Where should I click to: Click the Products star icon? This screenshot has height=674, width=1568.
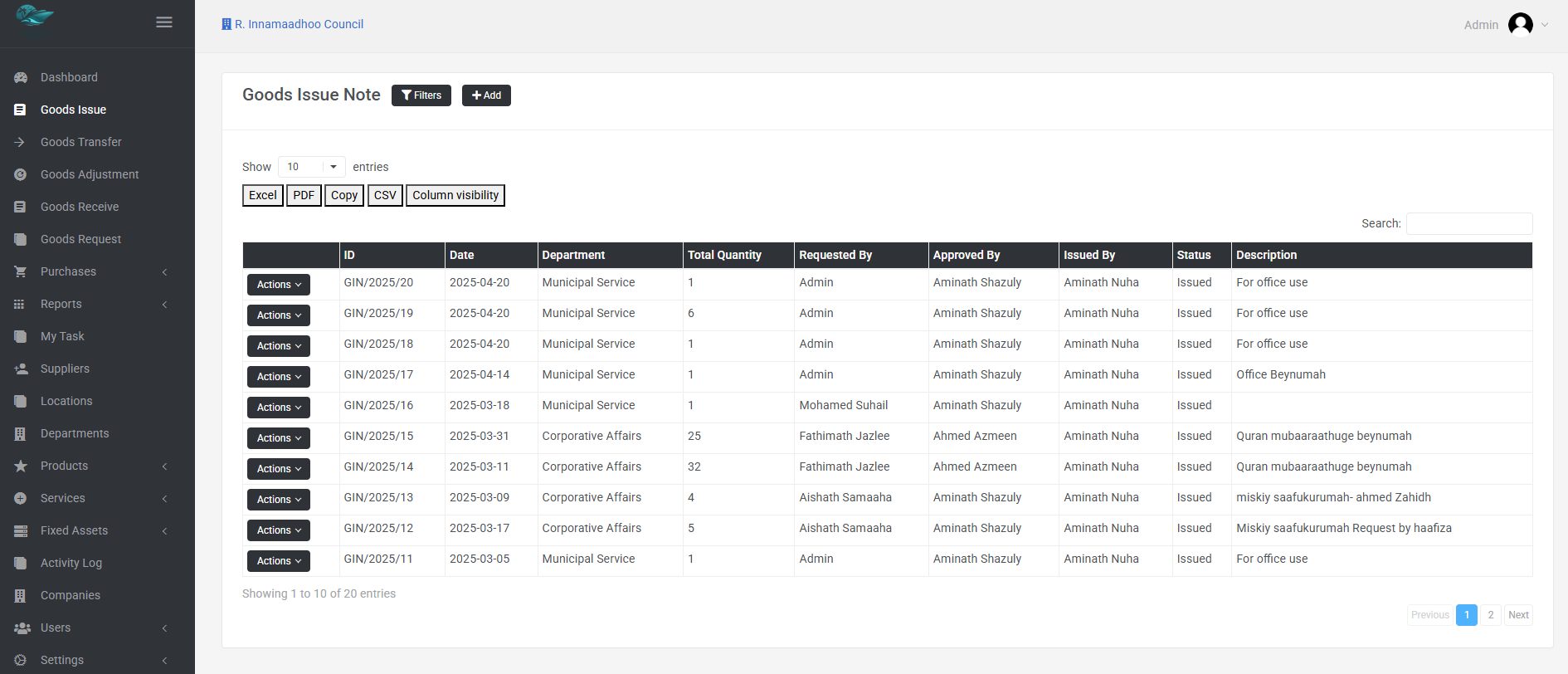(x=21, y=466)
